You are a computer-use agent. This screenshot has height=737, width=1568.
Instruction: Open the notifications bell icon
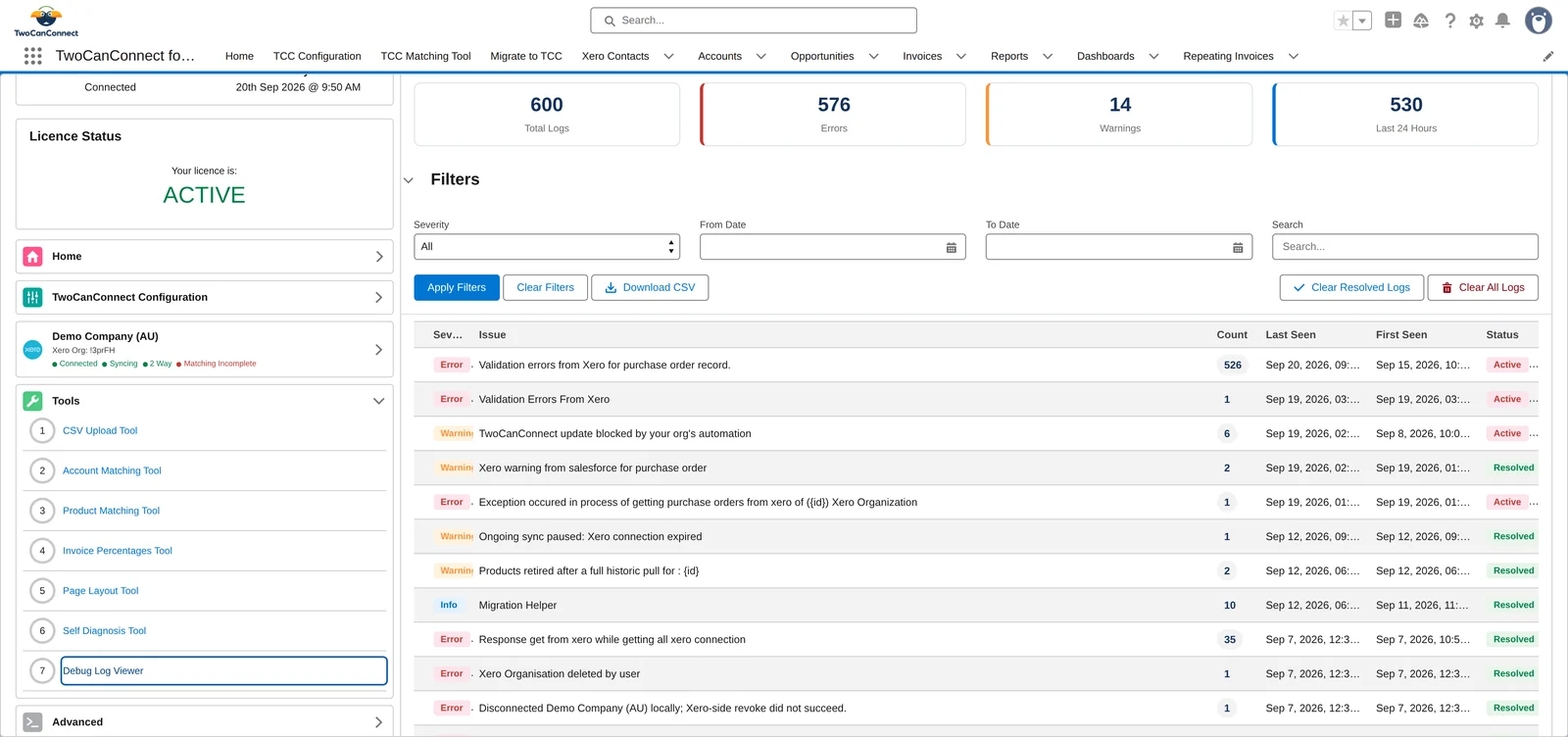1502,21
